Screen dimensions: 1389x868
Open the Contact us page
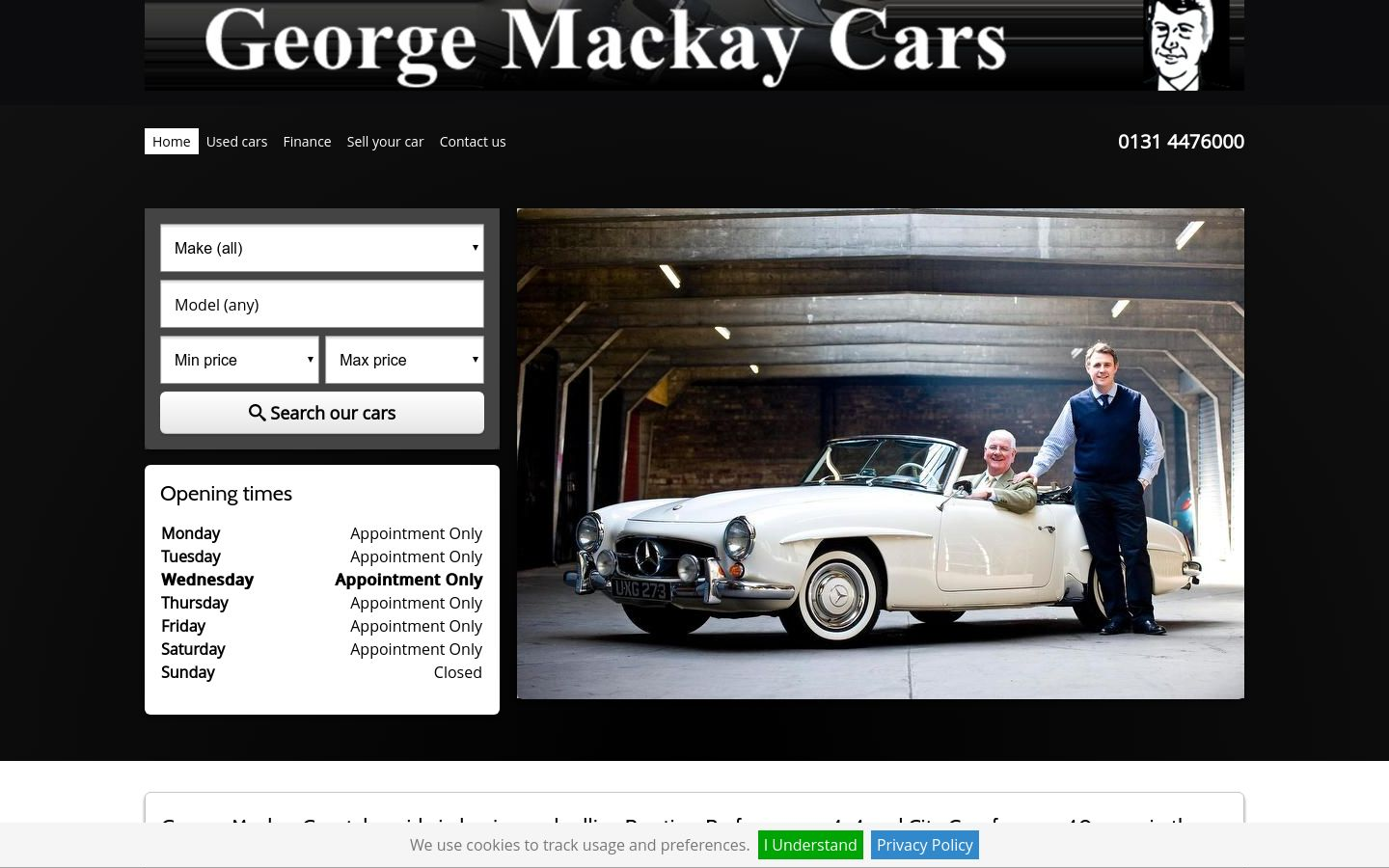(x=473, y=142)
